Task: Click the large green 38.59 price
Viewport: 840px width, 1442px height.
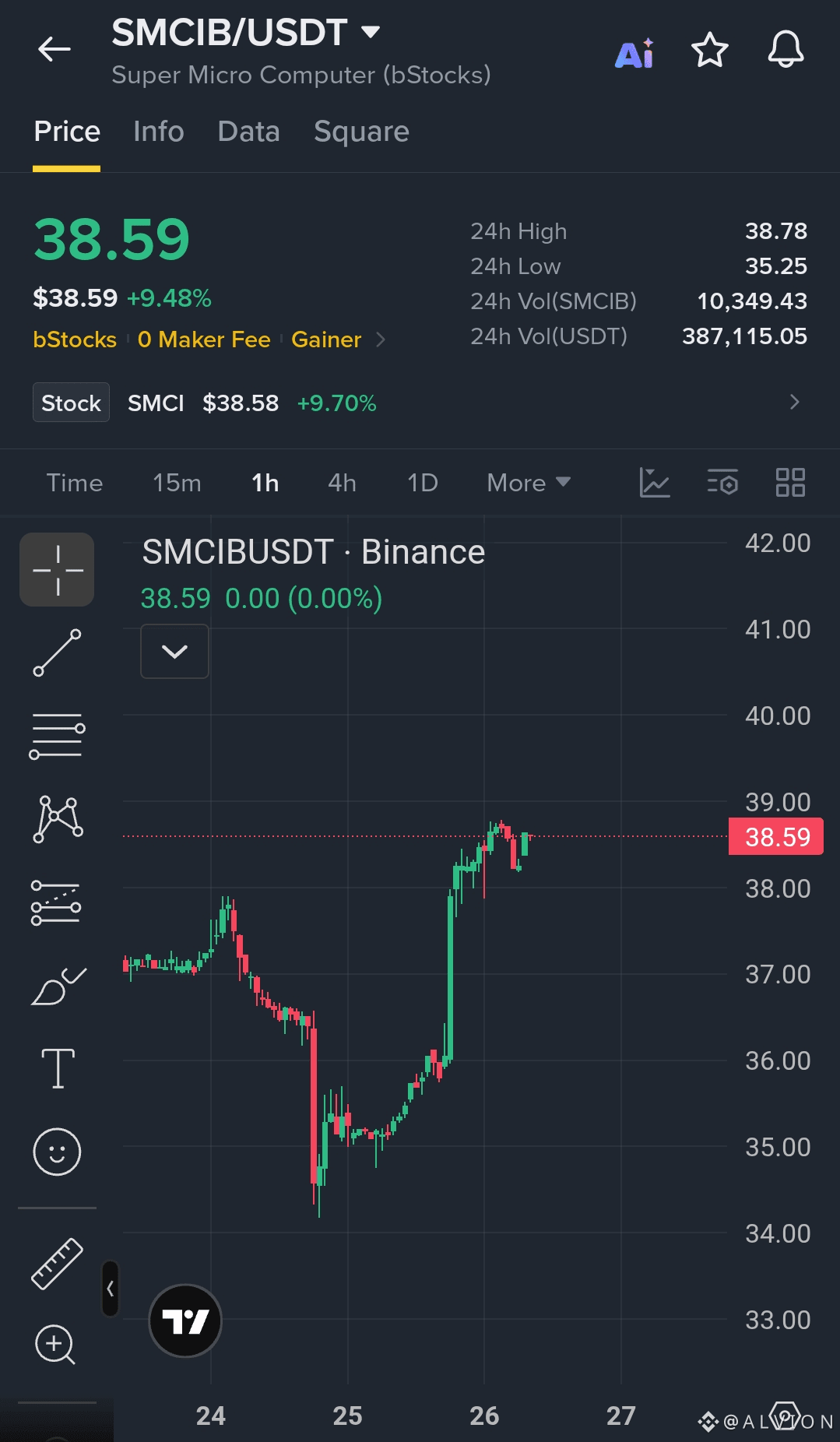Action: (x=111, y=240)
